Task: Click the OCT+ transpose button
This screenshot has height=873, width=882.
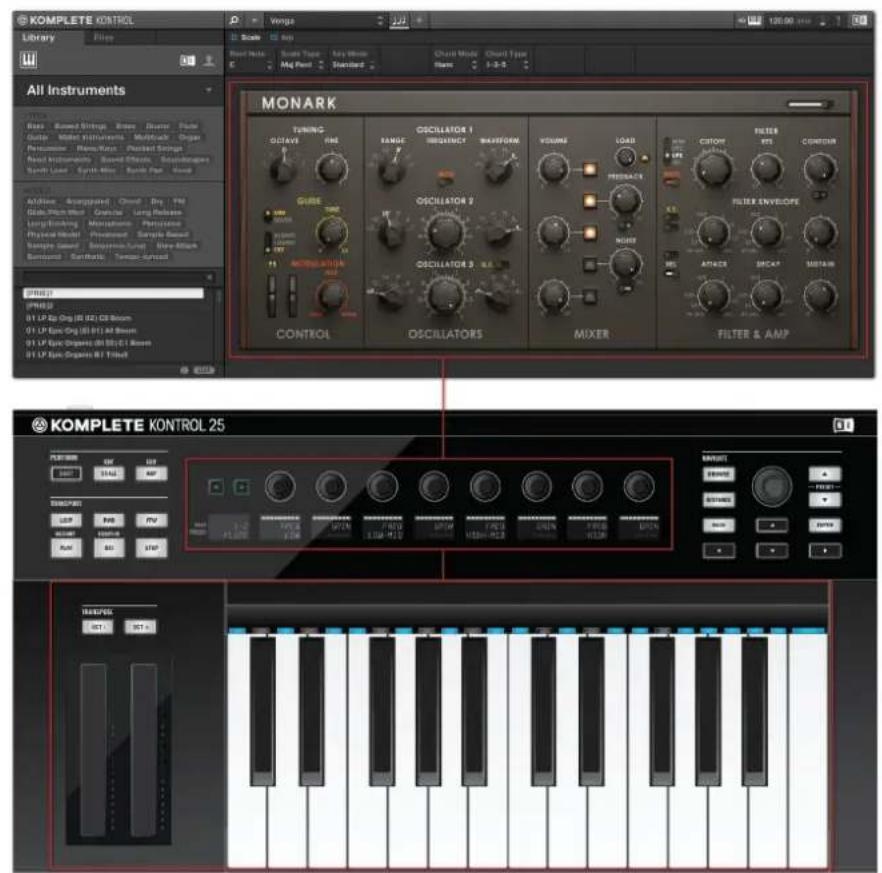Action: pos(140,627)
